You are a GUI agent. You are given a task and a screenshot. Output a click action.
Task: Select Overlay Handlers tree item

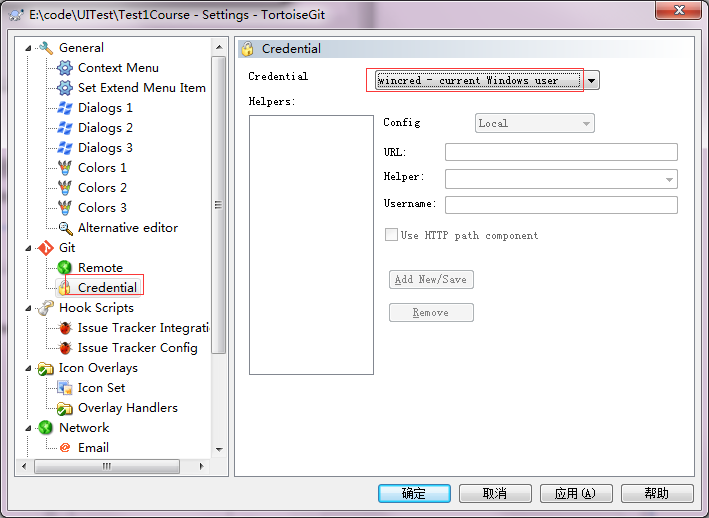click(128, 408)
